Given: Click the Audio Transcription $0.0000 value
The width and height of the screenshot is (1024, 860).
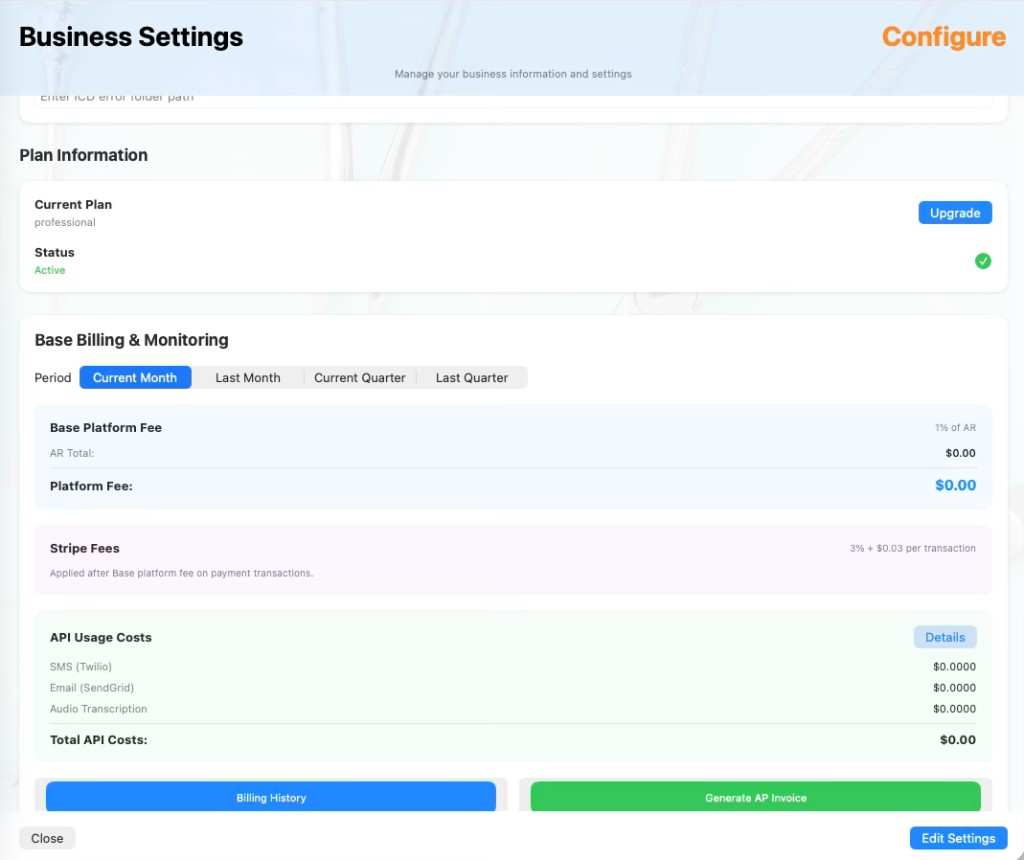Looking at the screenshot, I should (x=954, y=709).
